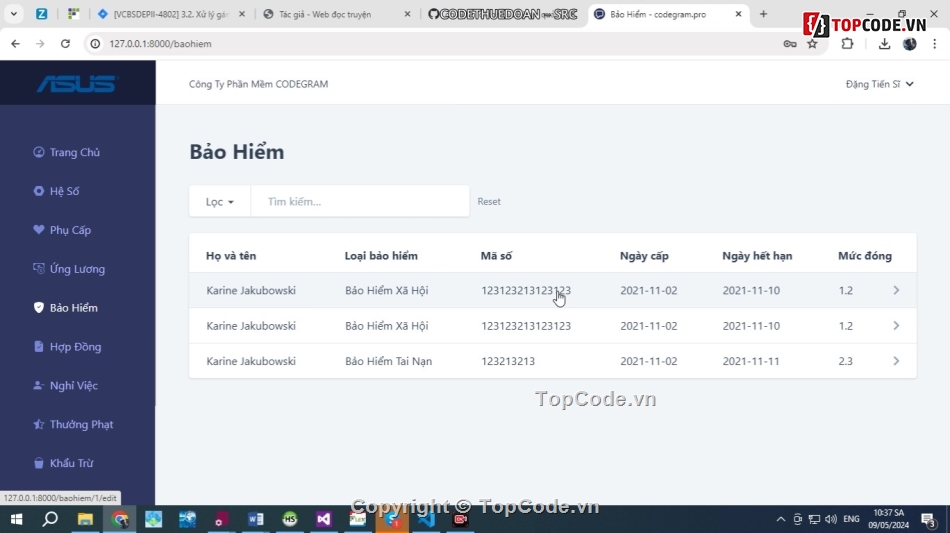The image size is (950, 533).
Task: Bookmark this page with the star icon
Action: click(x=812, y=44)
